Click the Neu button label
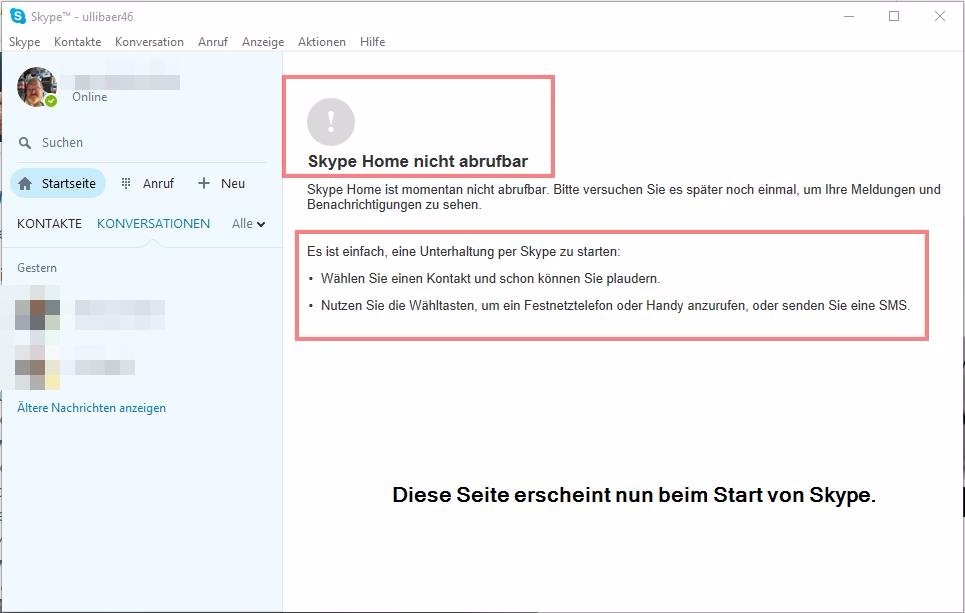This screenshot has width=965, height=613. tap(233, 183)
